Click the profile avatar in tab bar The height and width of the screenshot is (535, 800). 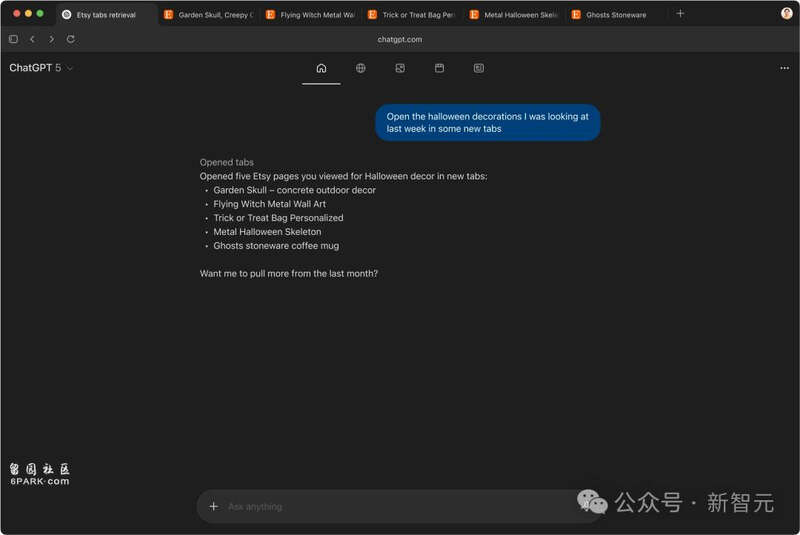pyautogui.click(x=786, y=14)
